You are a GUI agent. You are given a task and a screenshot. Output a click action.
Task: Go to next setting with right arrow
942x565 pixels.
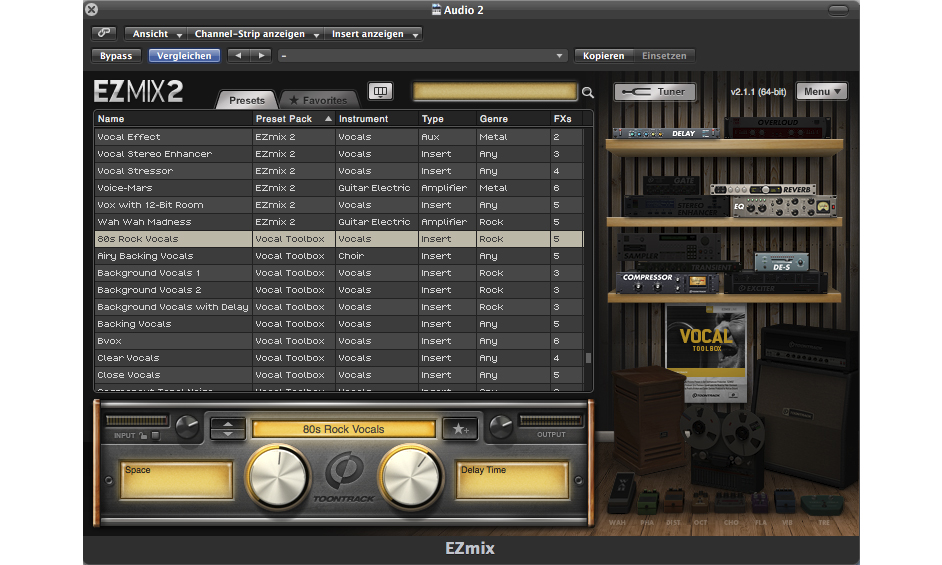click(x=261, y=55)
